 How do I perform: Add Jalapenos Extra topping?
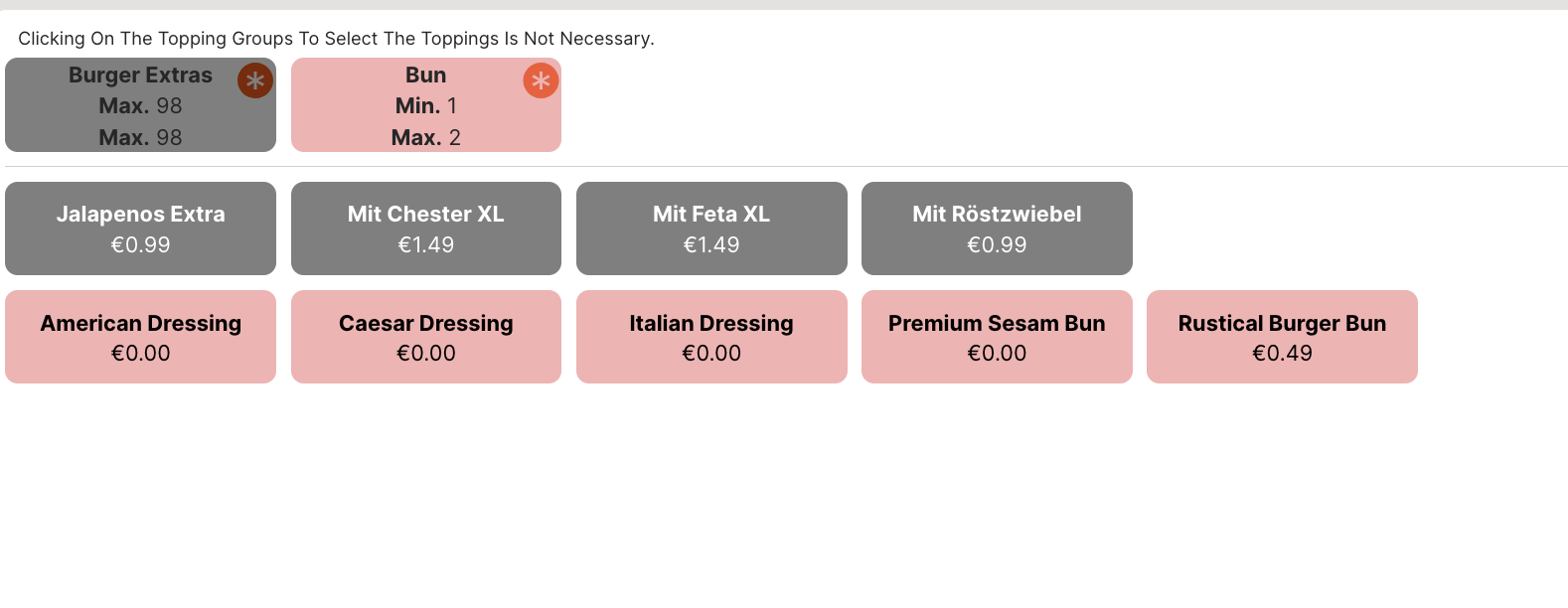click(x=140, y=228)
